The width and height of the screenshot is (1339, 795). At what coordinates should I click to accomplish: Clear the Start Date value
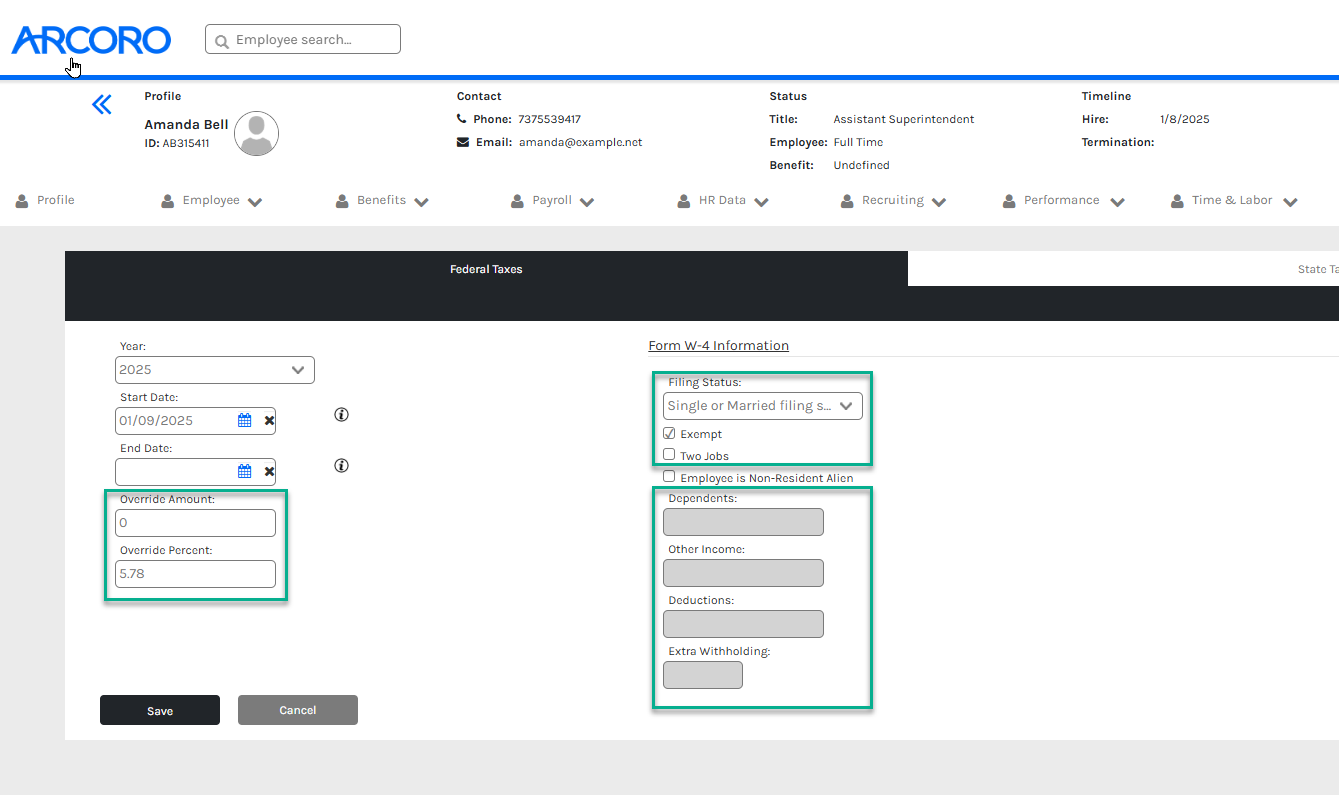coord(269,421)
